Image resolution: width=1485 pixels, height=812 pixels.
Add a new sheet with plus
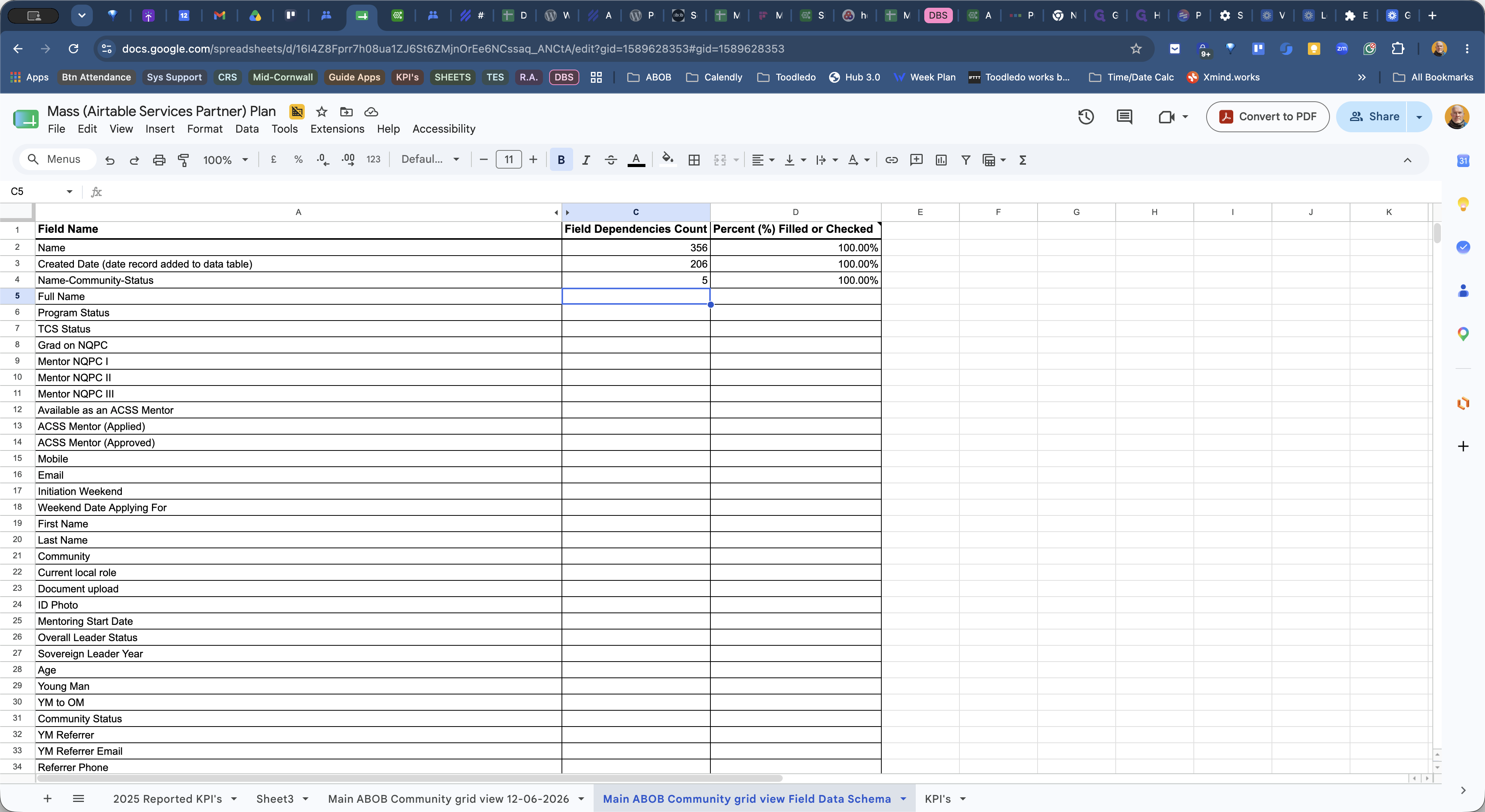[x=47, y=798]
